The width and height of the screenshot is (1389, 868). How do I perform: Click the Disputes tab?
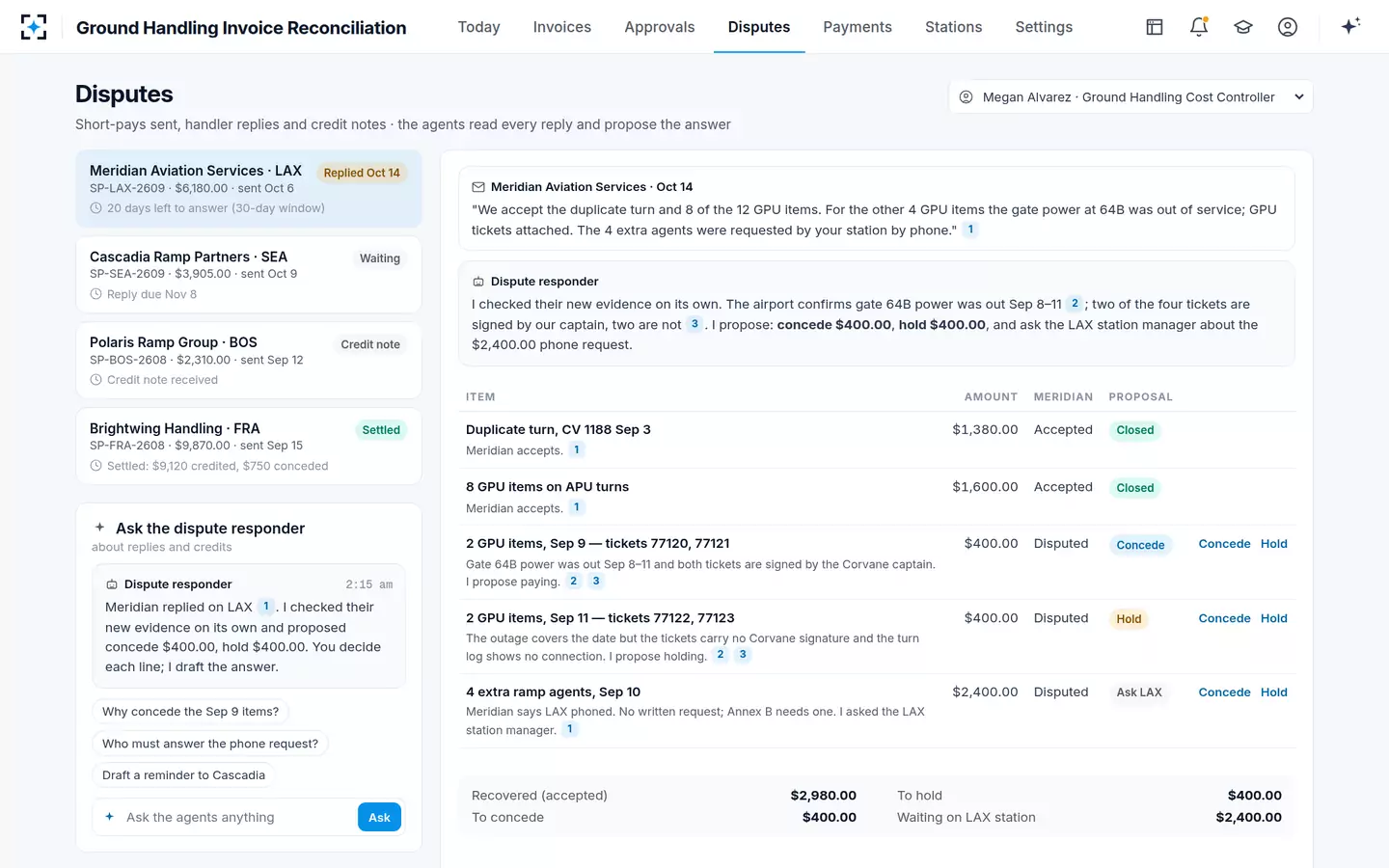tap(759, 27)
